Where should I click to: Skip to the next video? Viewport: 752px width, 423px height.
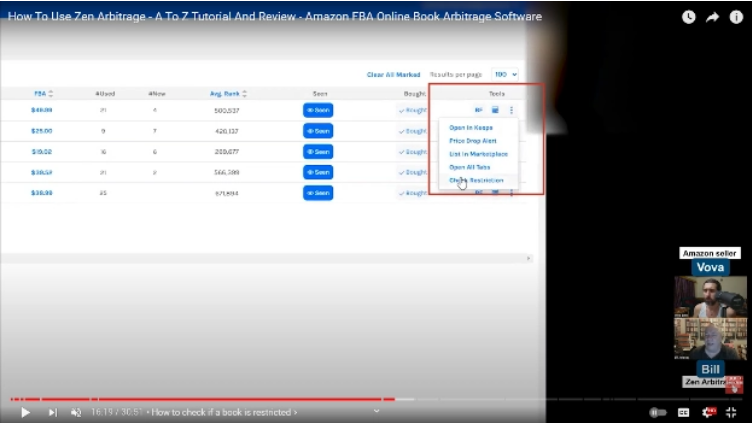(53, 412)
